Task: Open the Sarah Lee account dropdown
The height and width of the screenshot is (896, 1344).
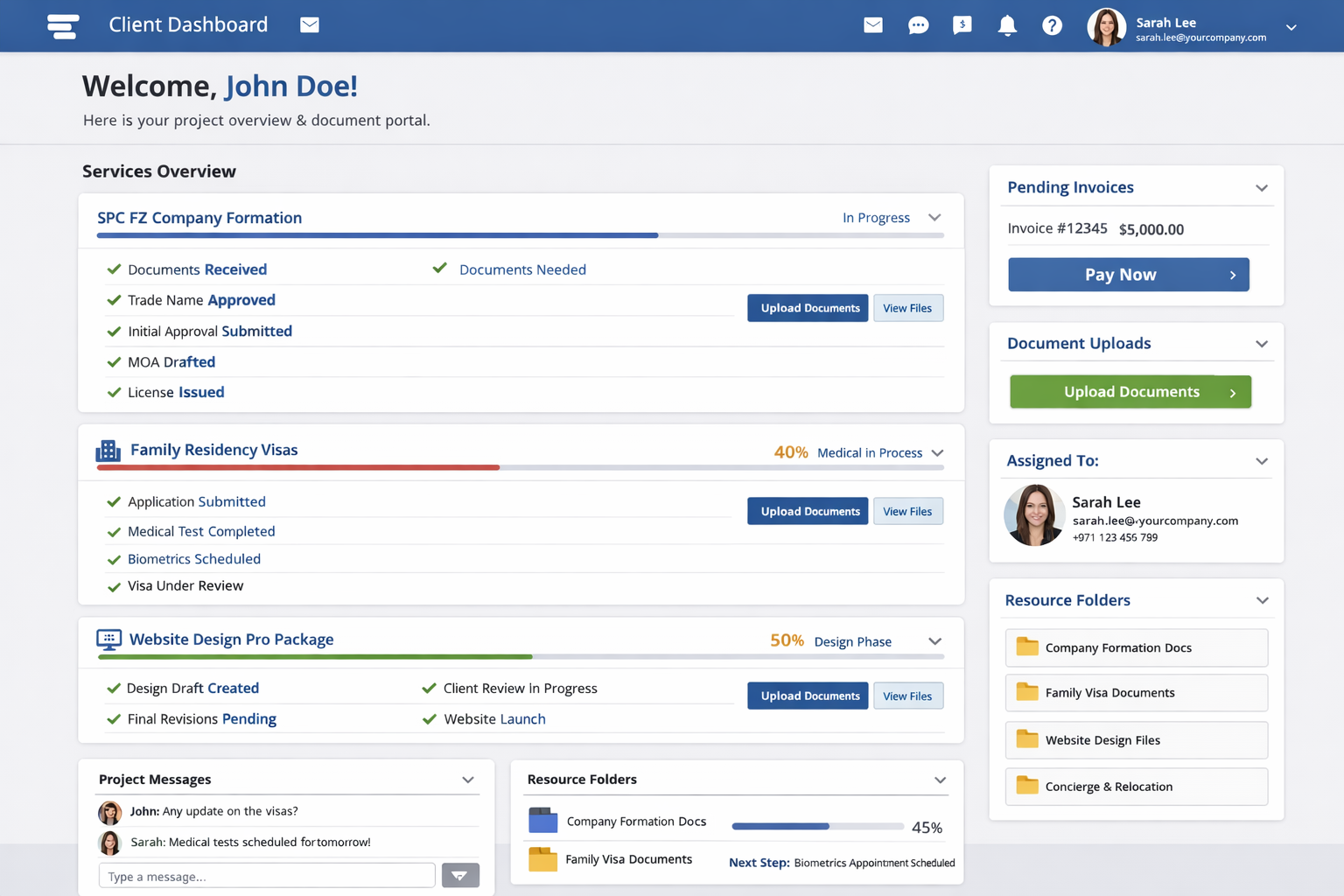Action: pos(1291,27)
